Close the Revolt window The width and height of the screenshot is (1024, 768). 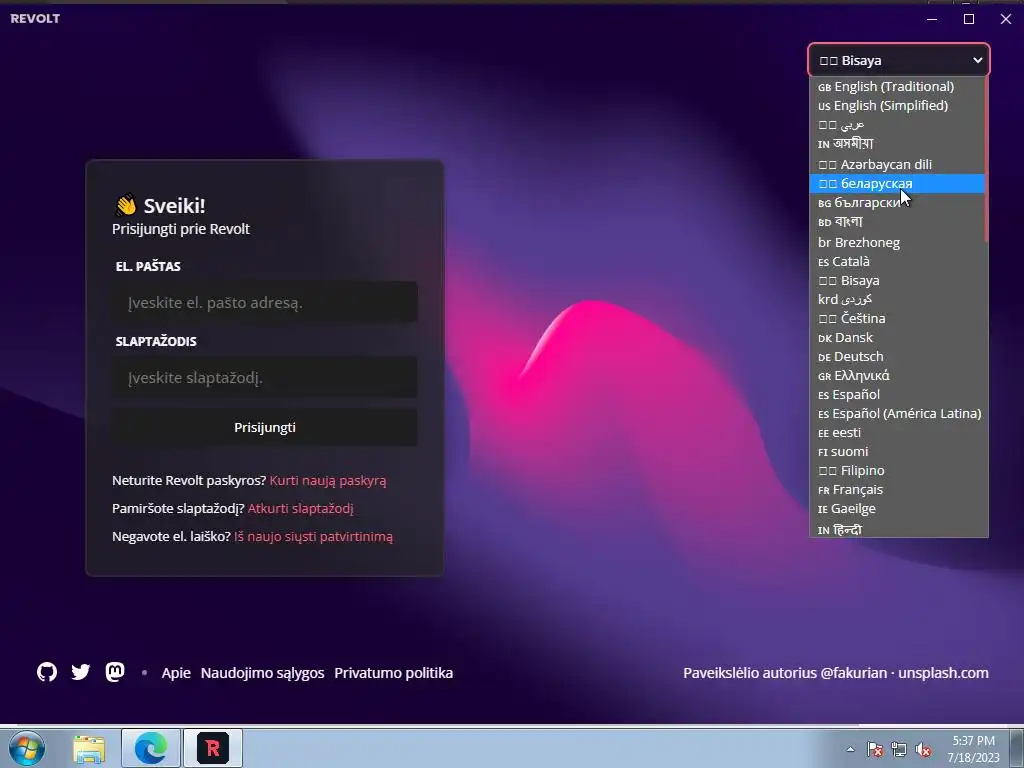(x=1006, y=19)
